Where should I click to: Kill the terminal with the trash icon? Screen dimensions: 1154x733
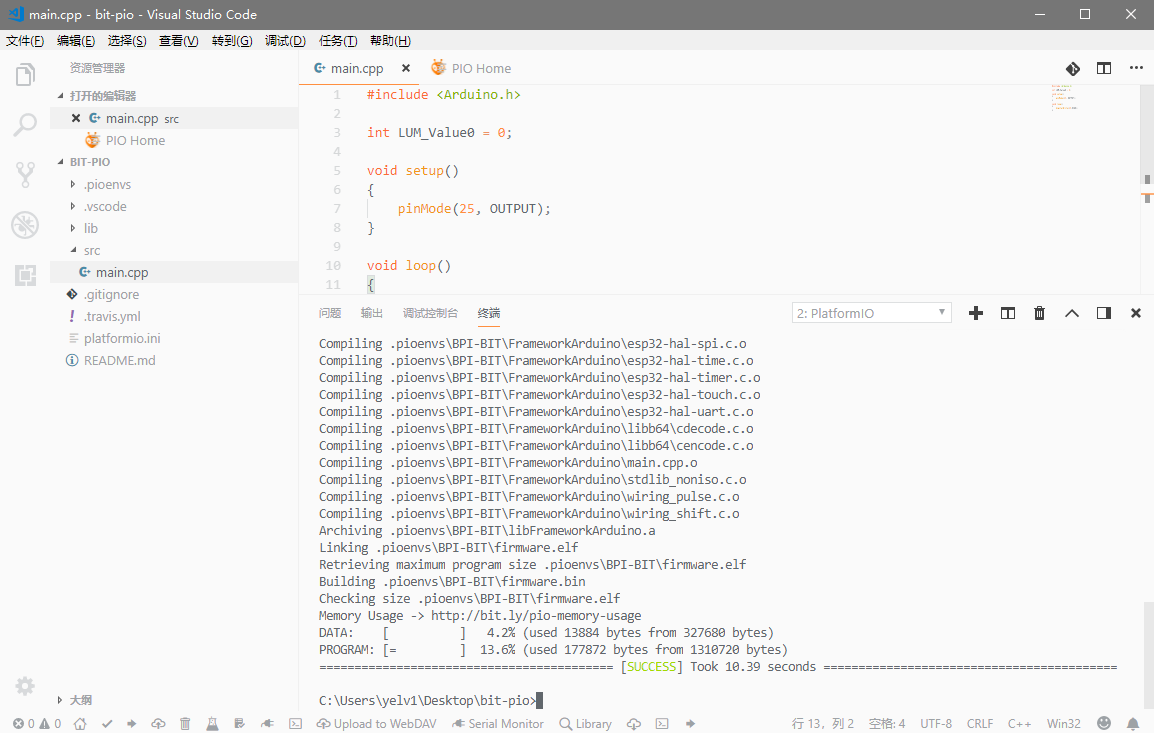[x=1039, y=313]
